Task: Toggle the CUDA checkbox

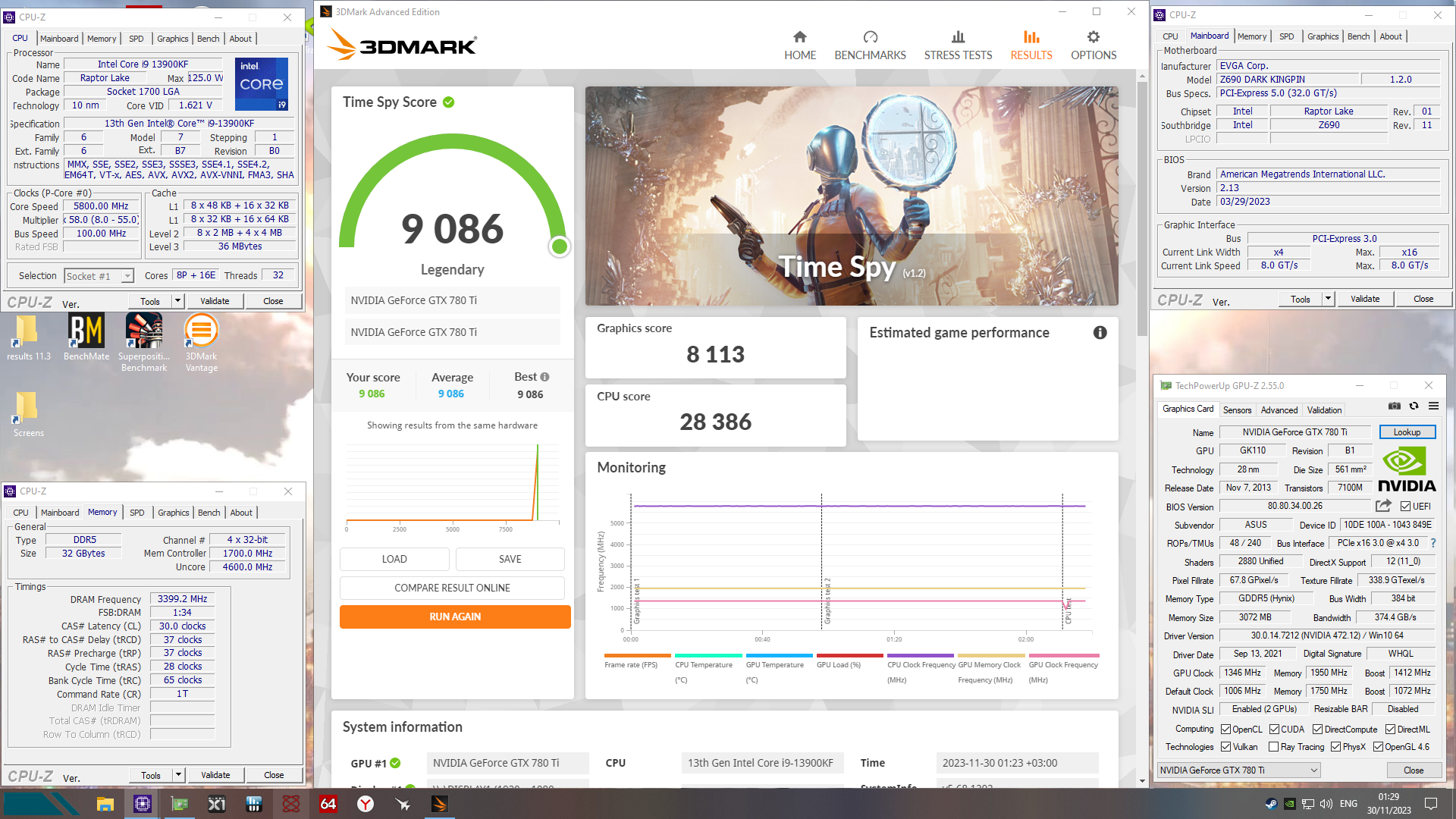Action: coord(1274,729)
